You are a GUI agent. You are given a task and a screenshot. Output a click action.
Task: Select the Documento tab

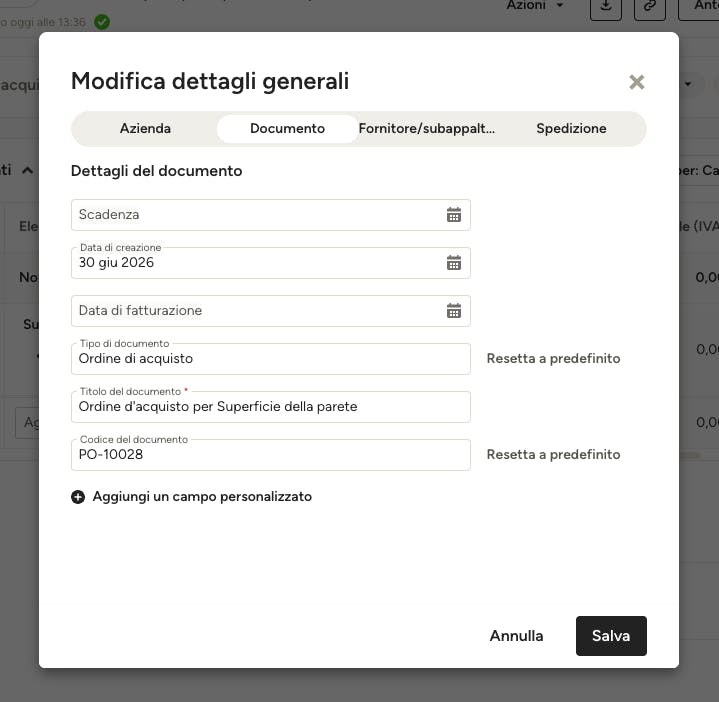tap(288, 128)
